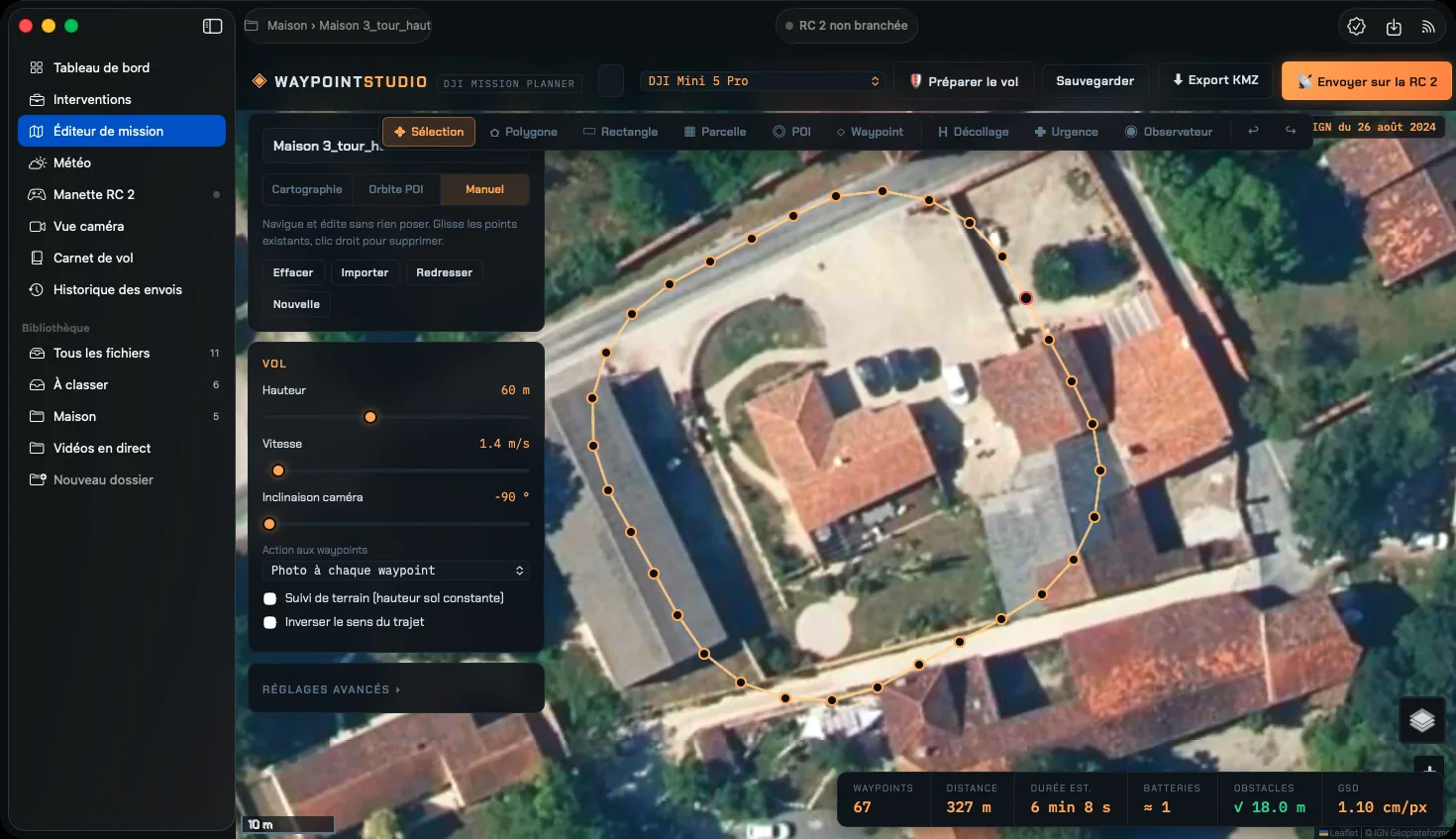Viewport: 1456px width, 839px height.
Task: Select the Waypoint tool
Action: (870, 132)
